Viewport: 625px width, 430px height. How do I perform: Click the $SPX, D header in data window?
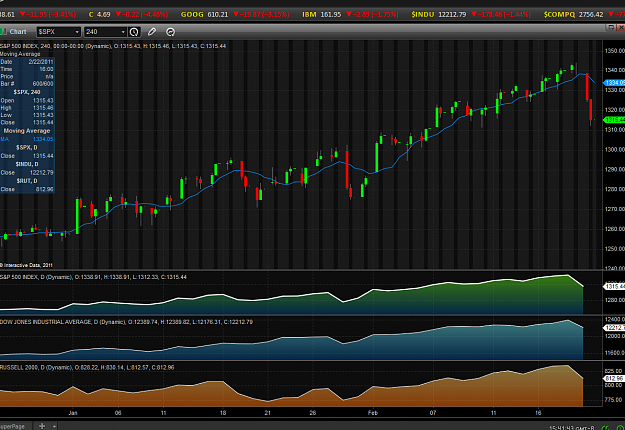pyautogui.click(x=27, y=147)
